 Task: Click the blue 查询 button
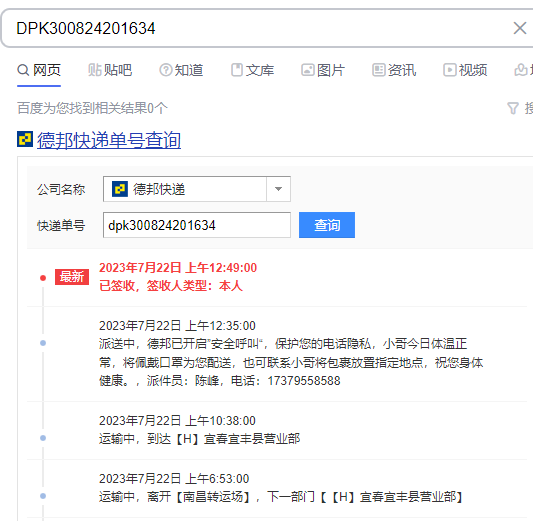tap(327, 225)
